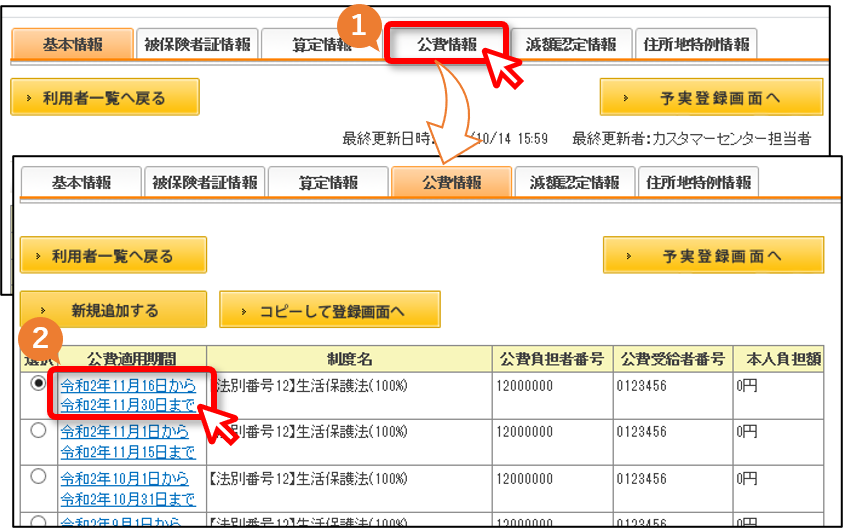Click 制度名 column header

(x=349, y=359)
